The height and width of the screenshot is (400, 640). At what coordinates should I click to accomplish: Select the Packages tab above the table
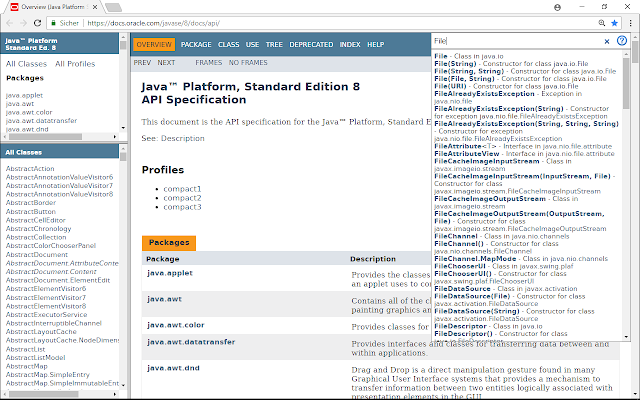click(169, 243)
